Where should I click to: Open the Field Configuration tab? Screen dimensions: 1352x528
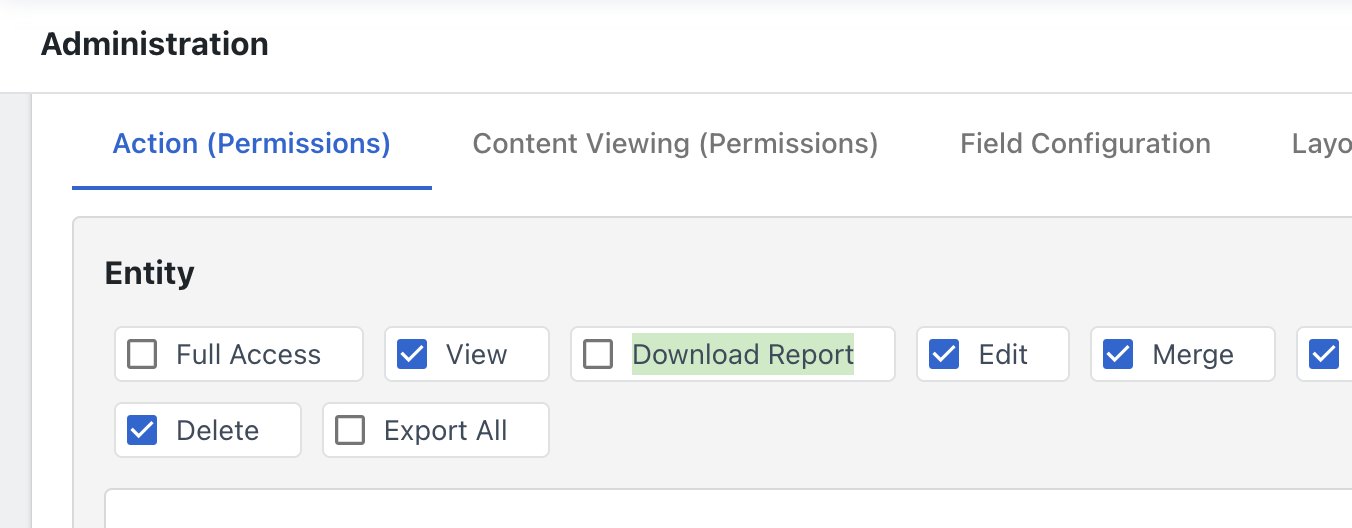tap(1086, 144)
